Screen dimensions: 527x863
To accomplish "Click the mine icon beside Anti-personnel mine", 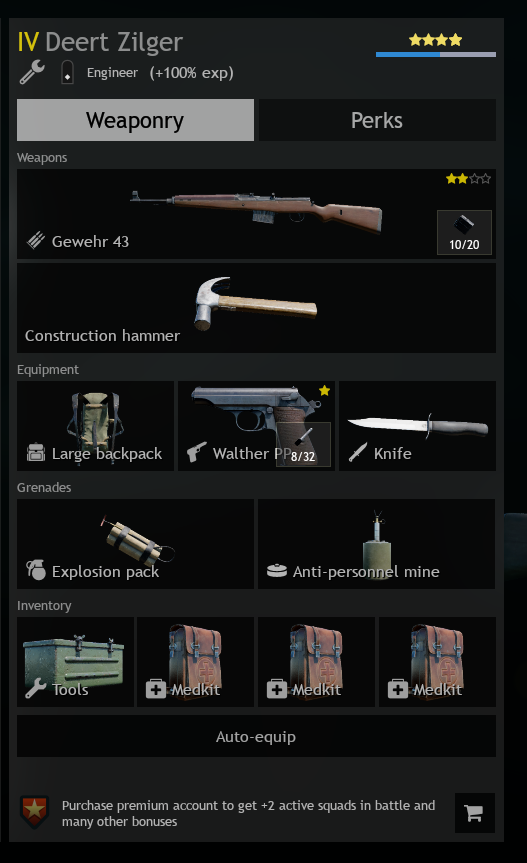I will [x=277, y=571].
